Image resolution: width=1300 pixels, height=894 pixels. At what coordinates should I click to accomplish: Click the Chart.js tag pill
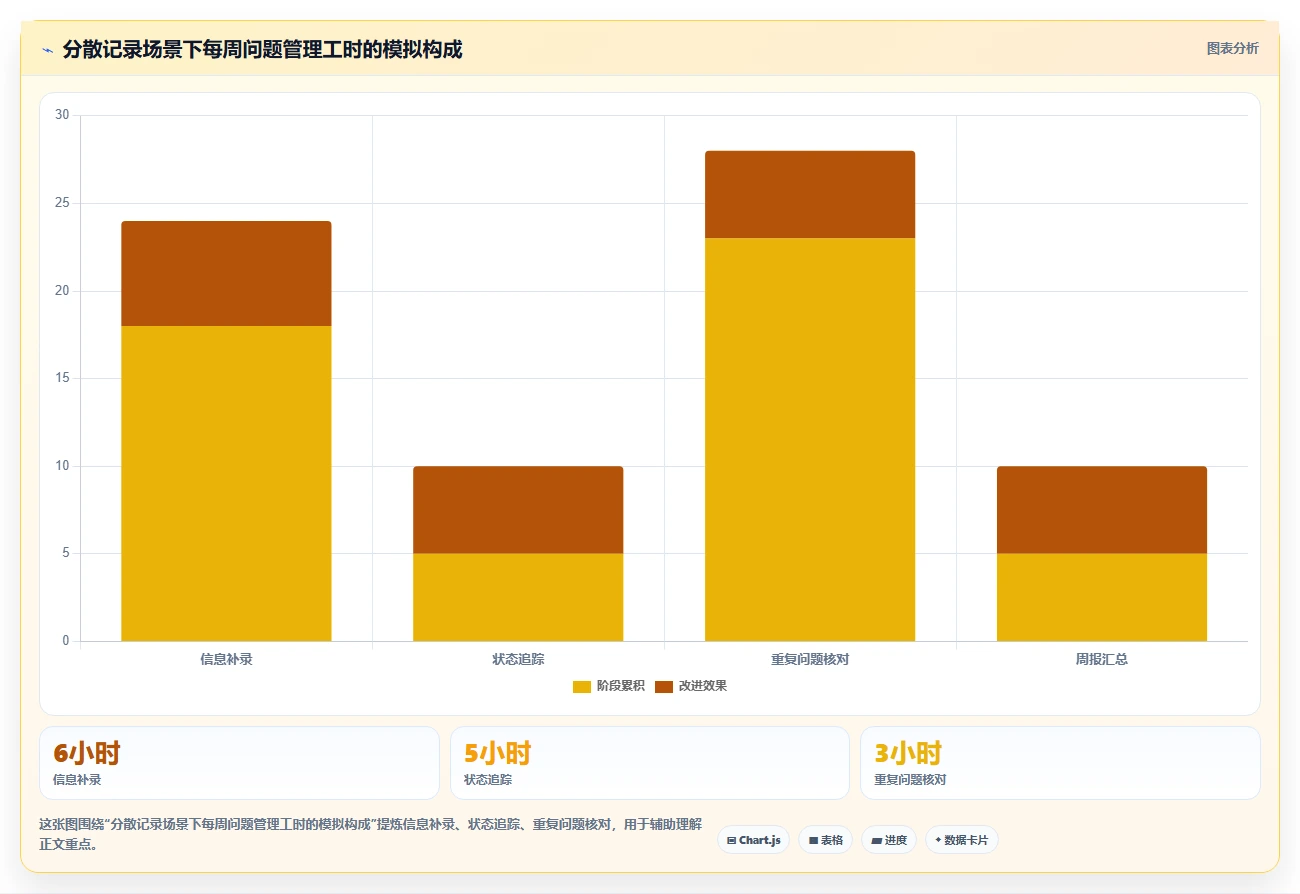(x=754, y=840)
